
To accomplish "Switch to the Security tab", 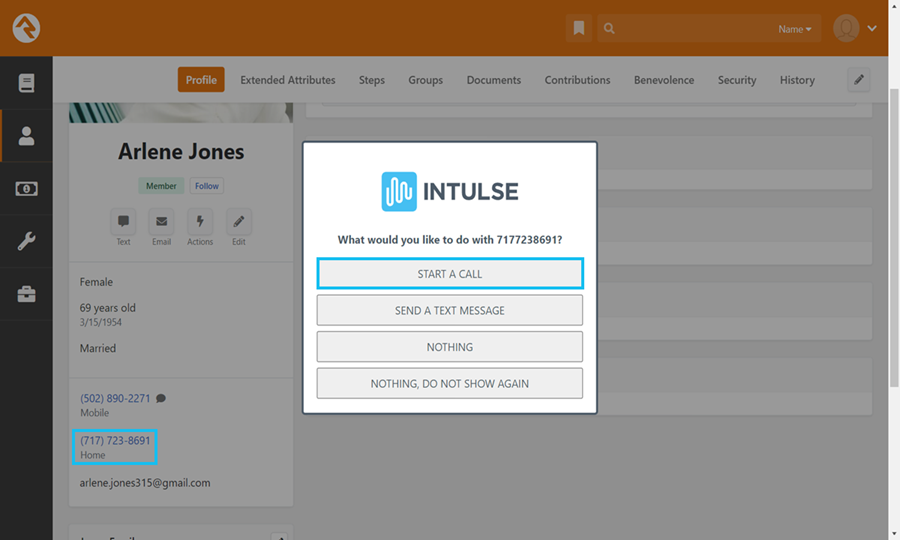I will click(737, 80).
